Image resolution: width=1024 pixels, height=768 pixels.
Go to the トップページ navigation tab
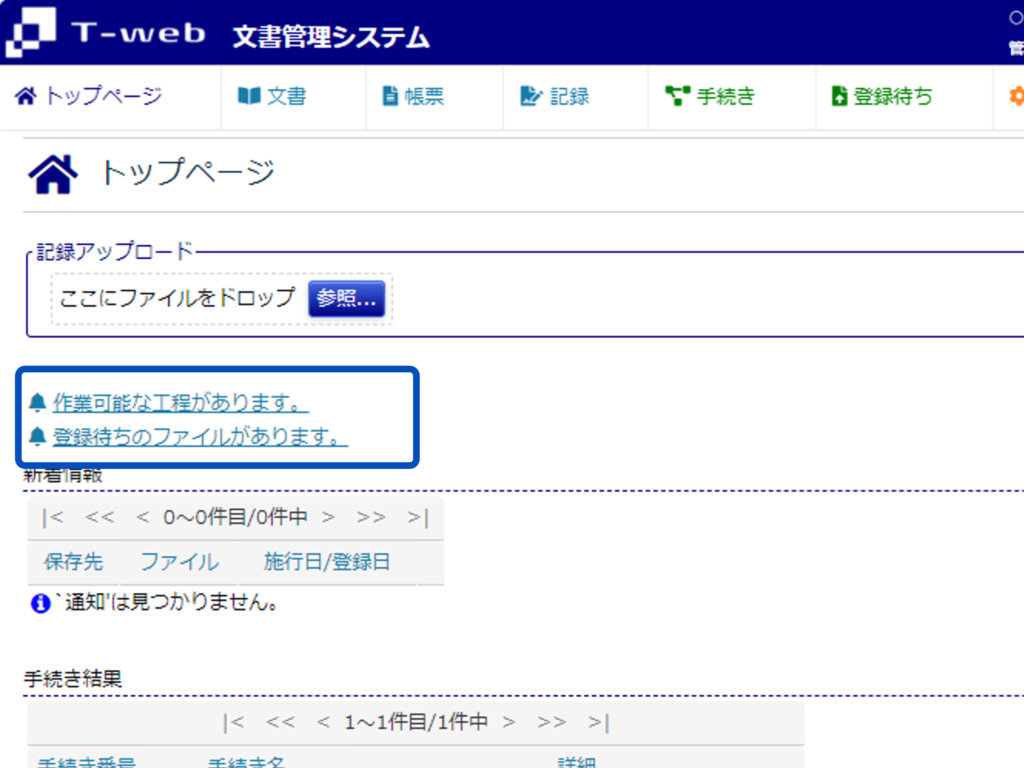coord(90,97)
